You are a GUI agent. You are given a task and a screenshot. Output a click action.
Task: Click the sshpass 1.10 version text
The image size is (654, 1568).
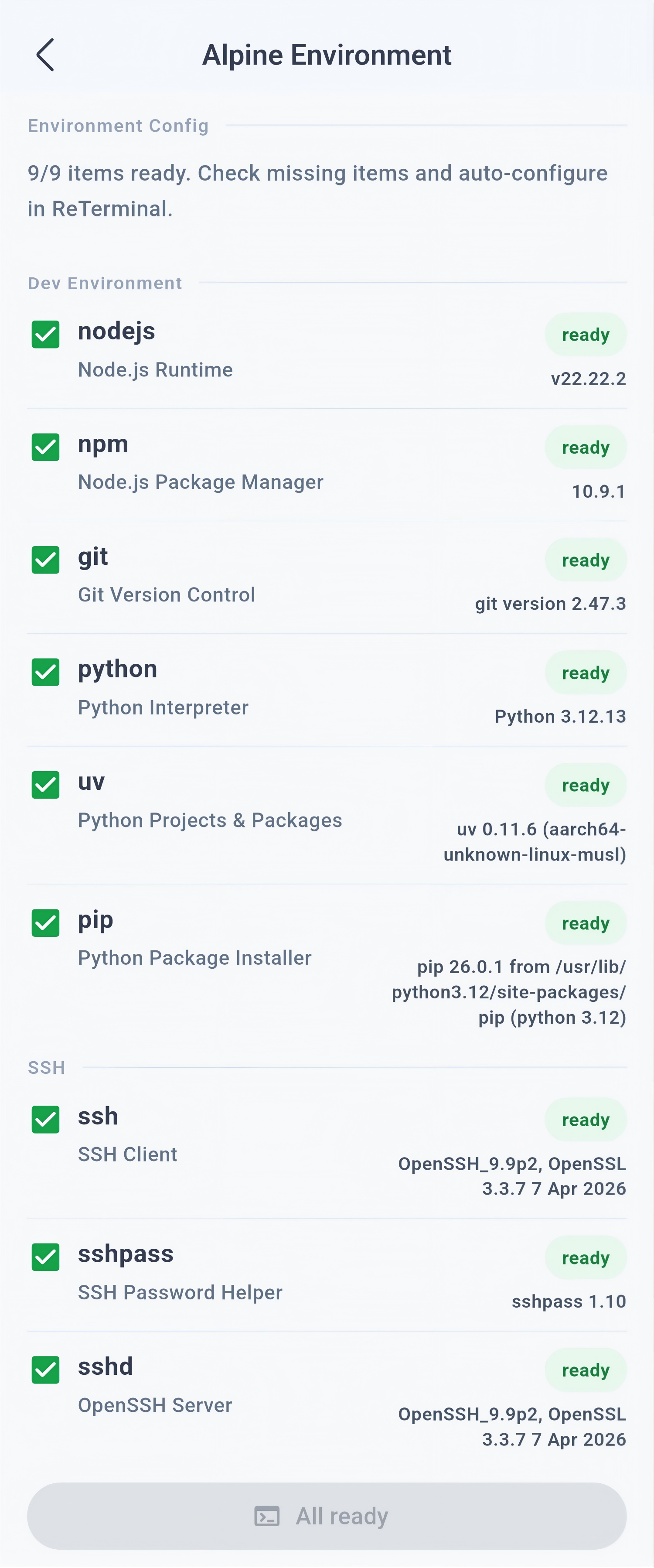569,1302
